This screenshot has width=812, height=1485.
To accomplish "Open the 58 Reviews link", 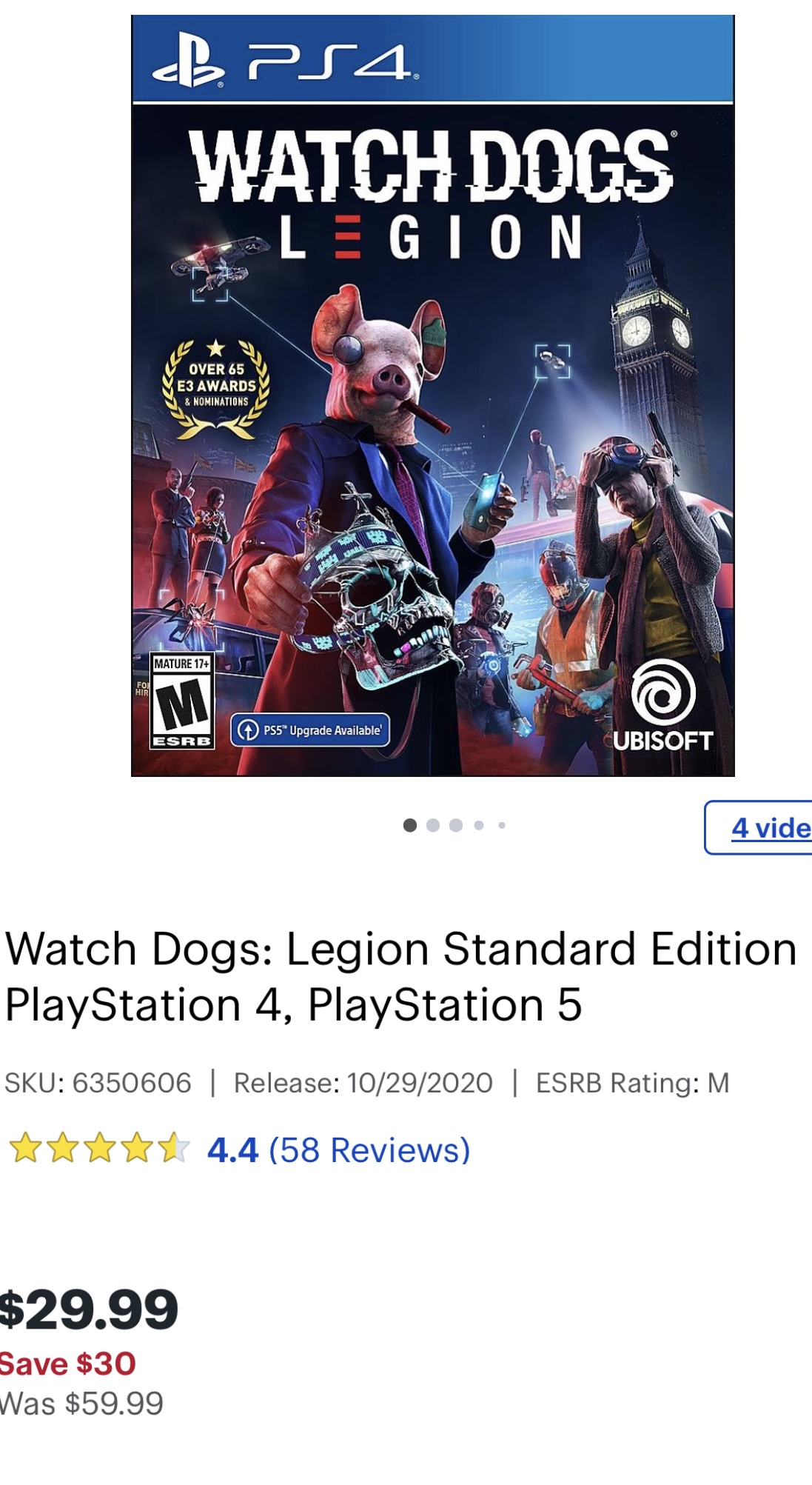I will pyautogui.click(x=369, y=1149).
